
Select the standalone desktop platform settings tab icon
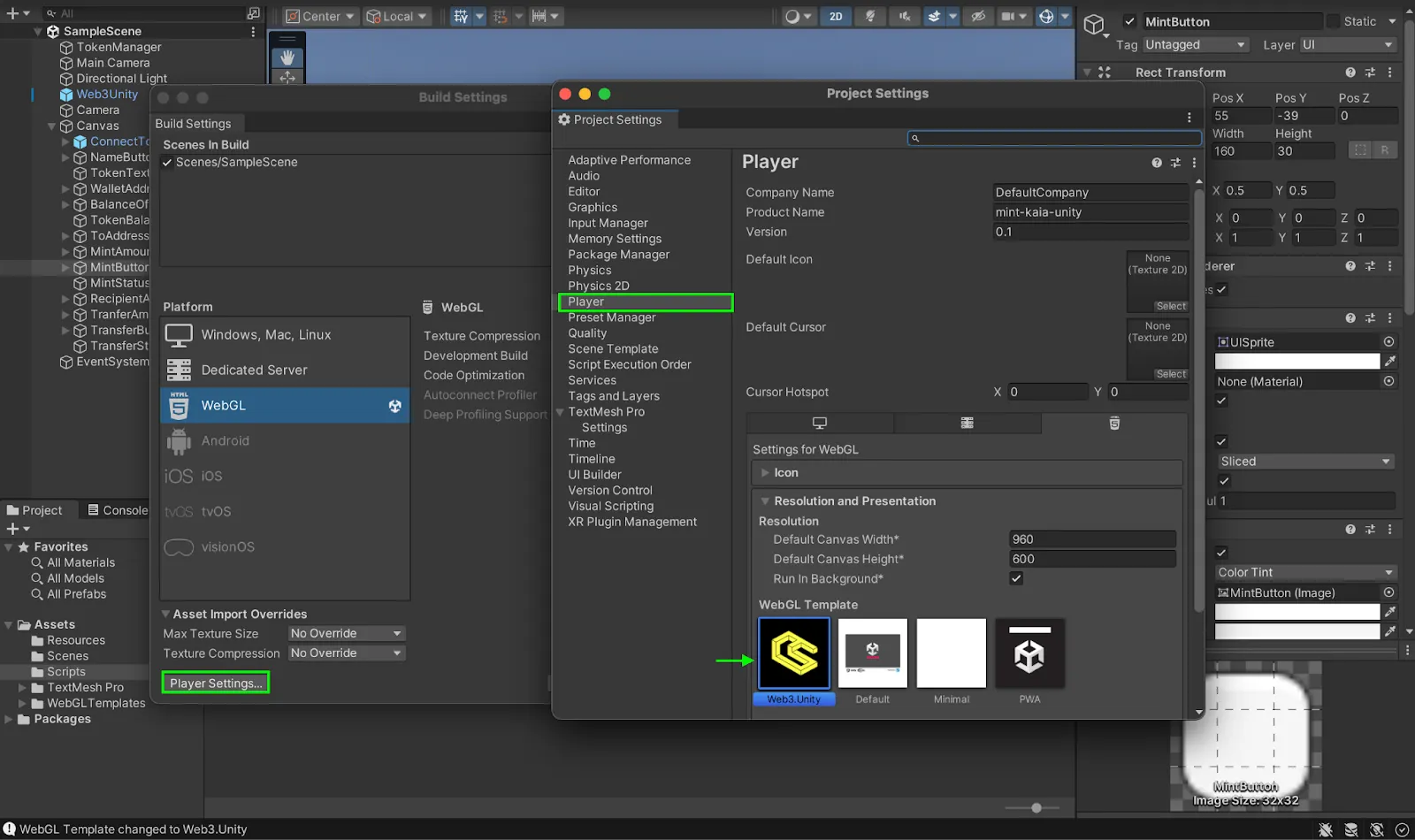pos(819,424)
